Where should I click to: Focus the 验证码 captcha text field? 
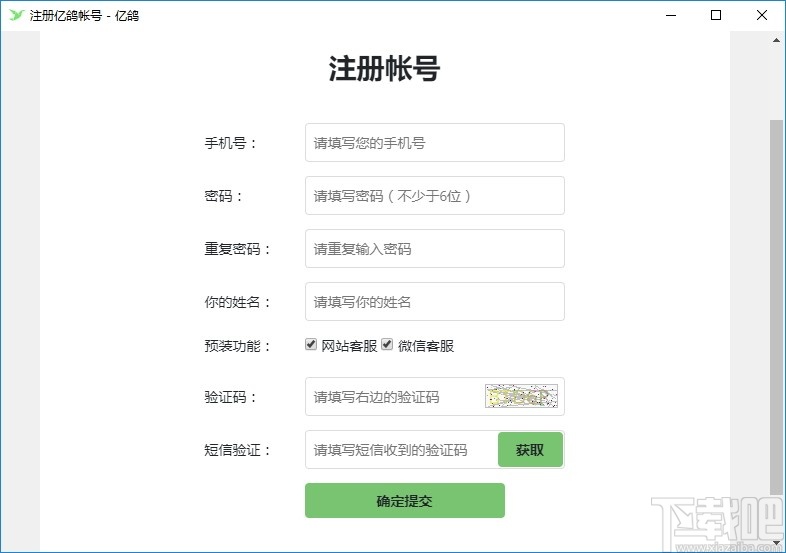395,397
